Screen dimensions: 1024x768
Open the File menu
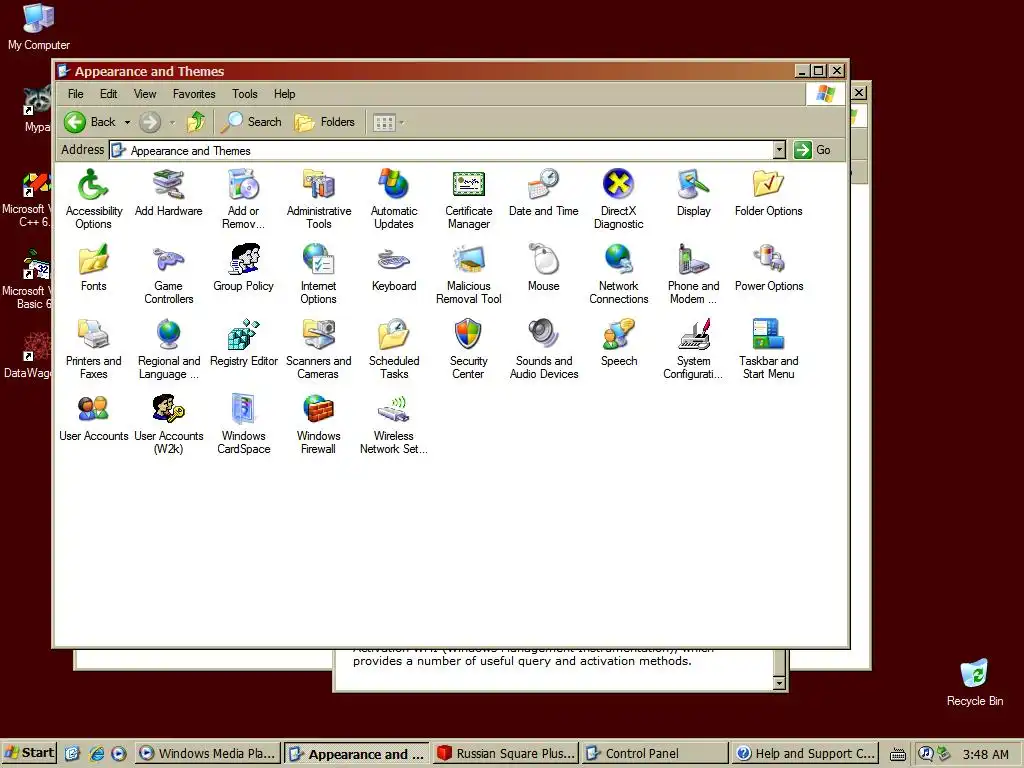coord(76,94)
